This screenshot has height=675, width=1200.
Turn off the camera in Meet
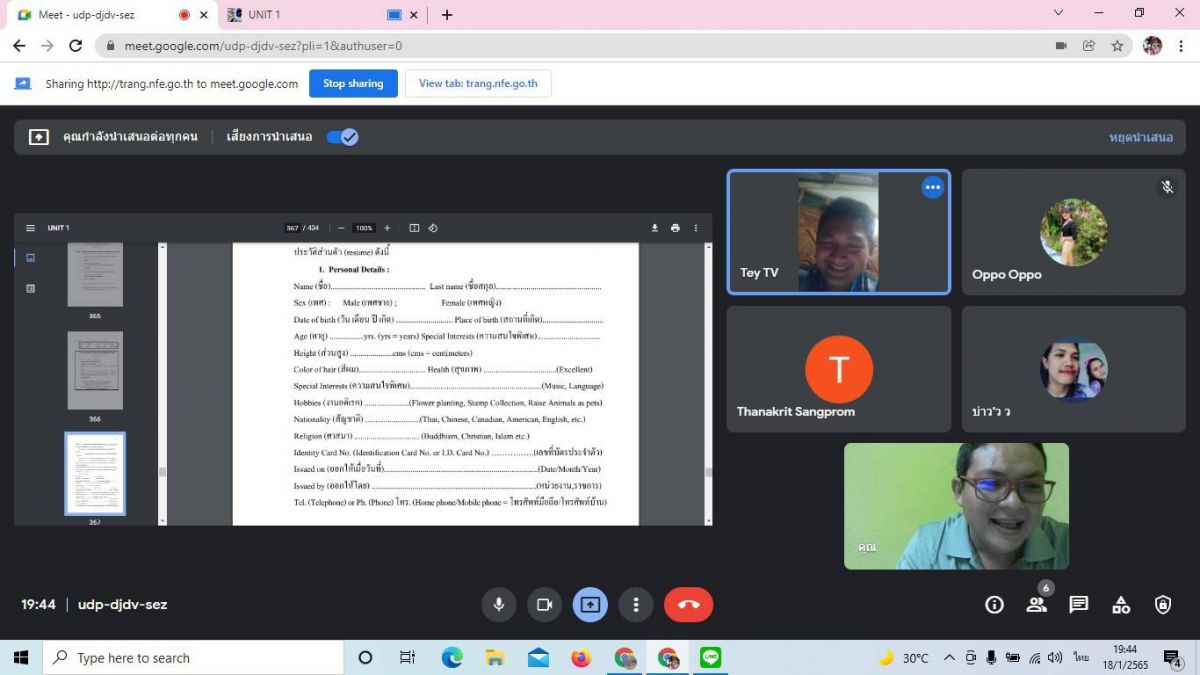(x=544, y=605)
